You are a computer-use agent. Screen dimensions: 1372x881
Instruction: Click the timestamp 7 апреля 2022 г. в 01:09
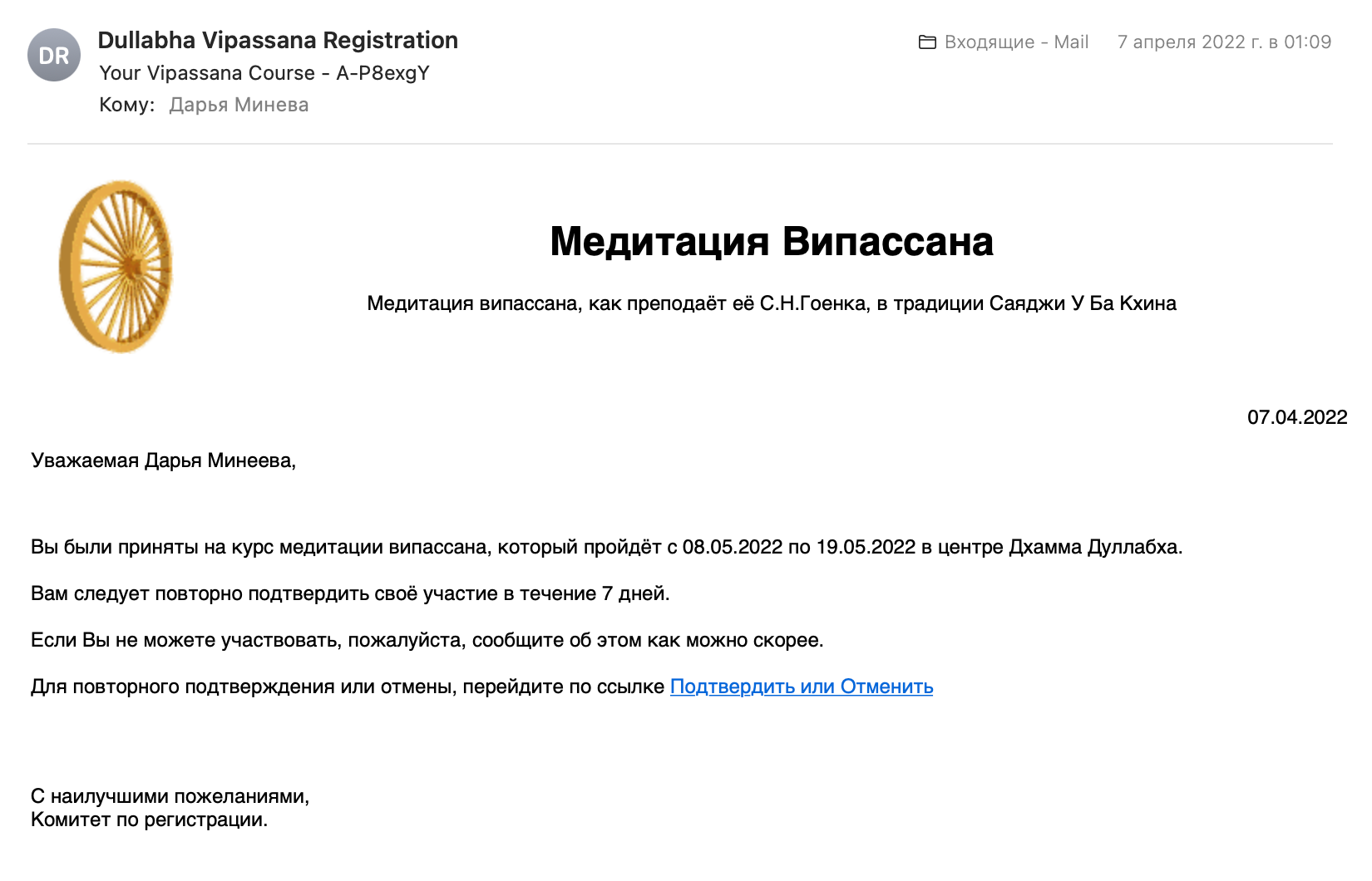1224,42
